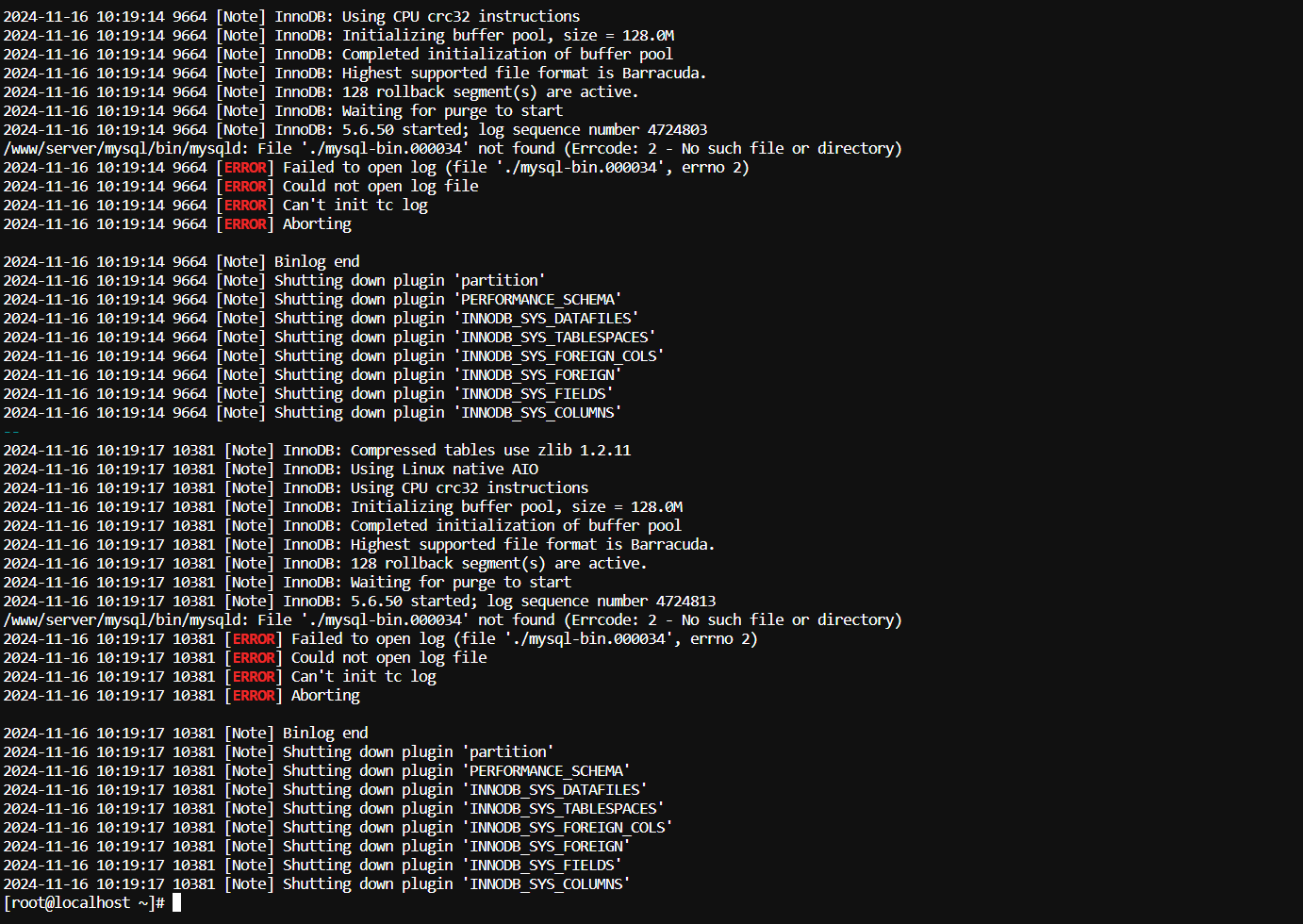Click the first 'Aborting' error text
Viewport: 1303px width, 924px height.
317,224
